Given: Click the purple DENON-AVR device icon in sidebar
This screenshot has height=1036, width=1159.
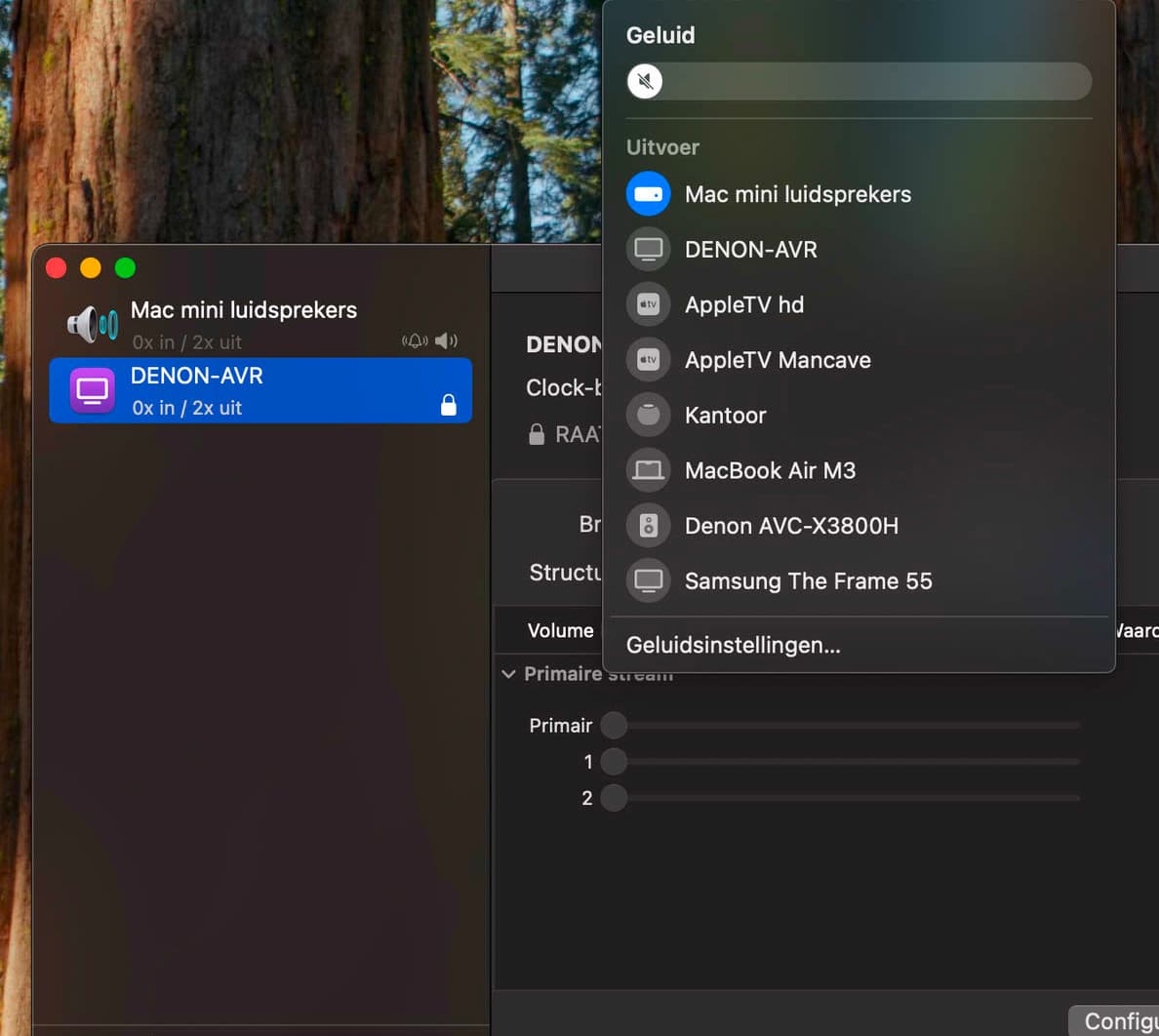Looking at the screenshot, I should pyautogui.click(x=93, y=390).
